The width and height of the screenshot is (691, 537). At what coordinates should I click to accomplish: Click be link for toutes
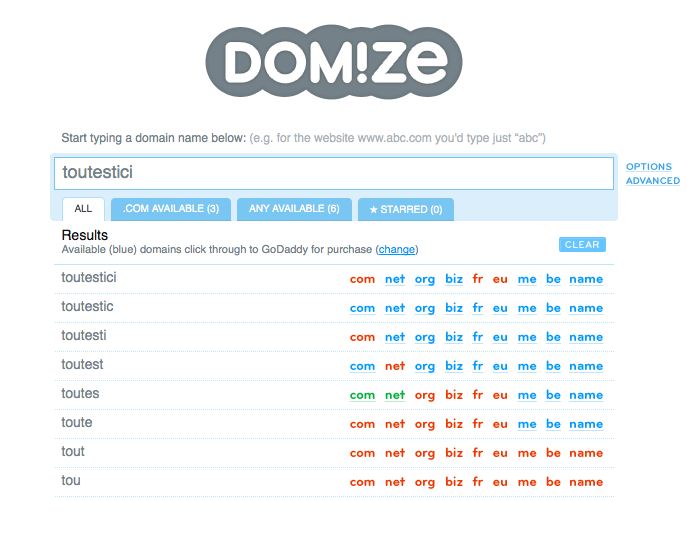point(553,395)
